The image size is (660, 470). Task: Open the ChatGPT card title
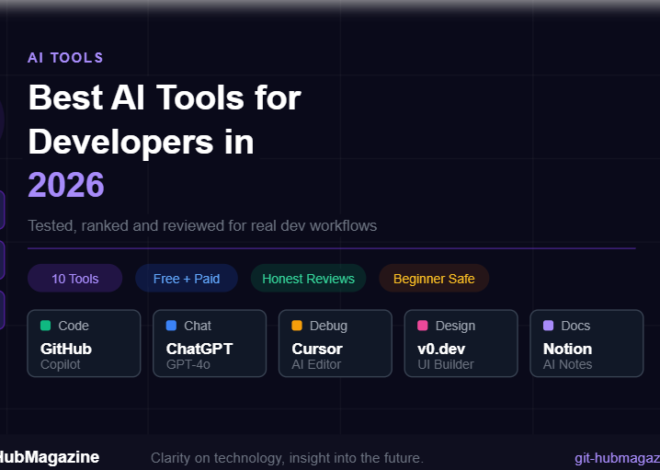click(x=200, y=349)
